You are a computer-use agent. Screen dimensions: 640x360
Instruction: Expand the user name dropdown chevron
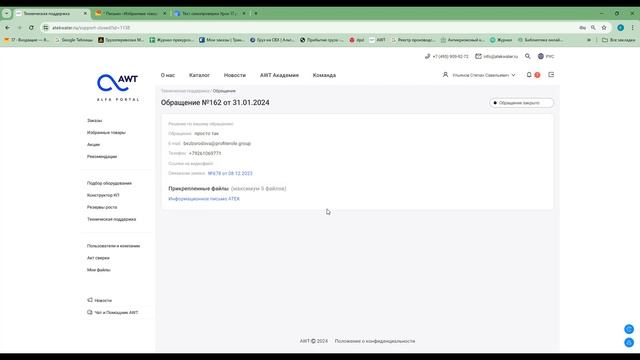click(x=513, y=75)
